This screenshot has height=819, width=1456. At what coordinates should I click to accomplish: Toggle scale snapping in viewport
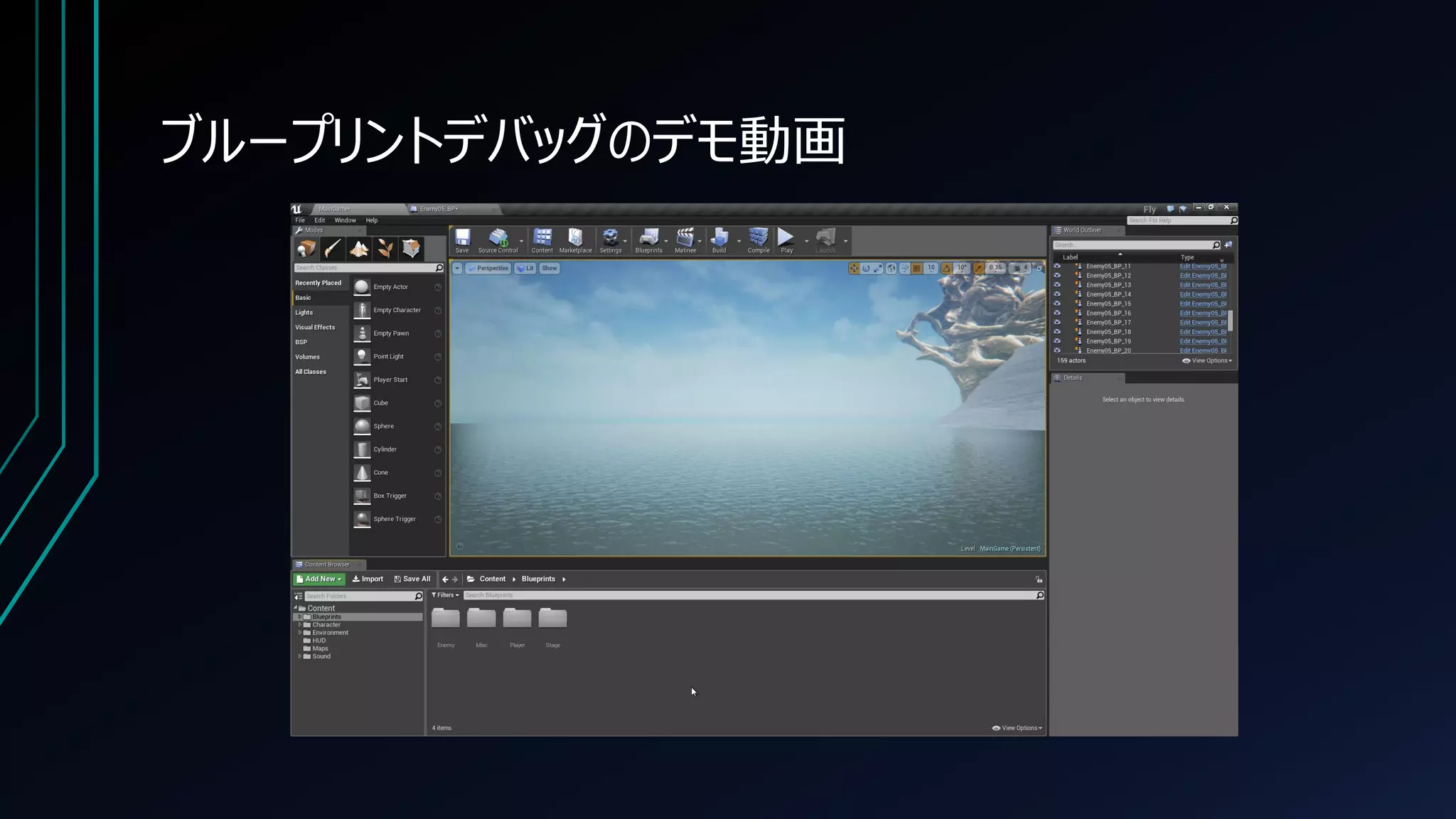pyautogui.click(x=979, y=268)
